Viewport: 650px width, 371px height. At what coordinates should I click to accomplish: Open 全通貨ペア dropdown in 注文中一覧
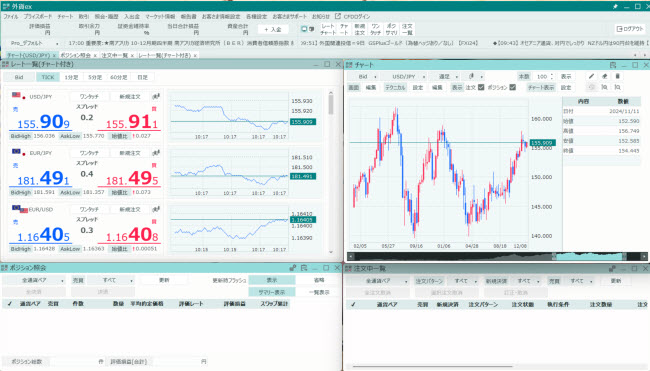point(378,281)
